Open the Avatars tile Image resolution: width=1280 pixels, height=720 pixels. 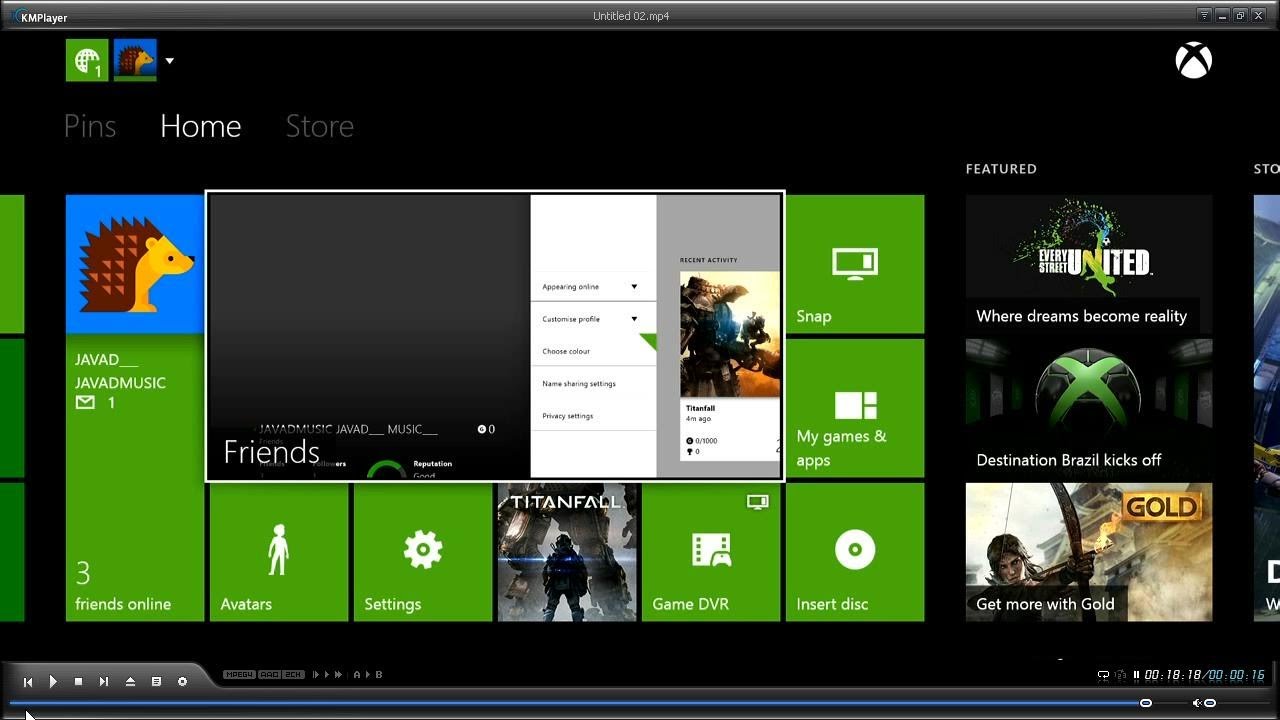click(279, 552)
